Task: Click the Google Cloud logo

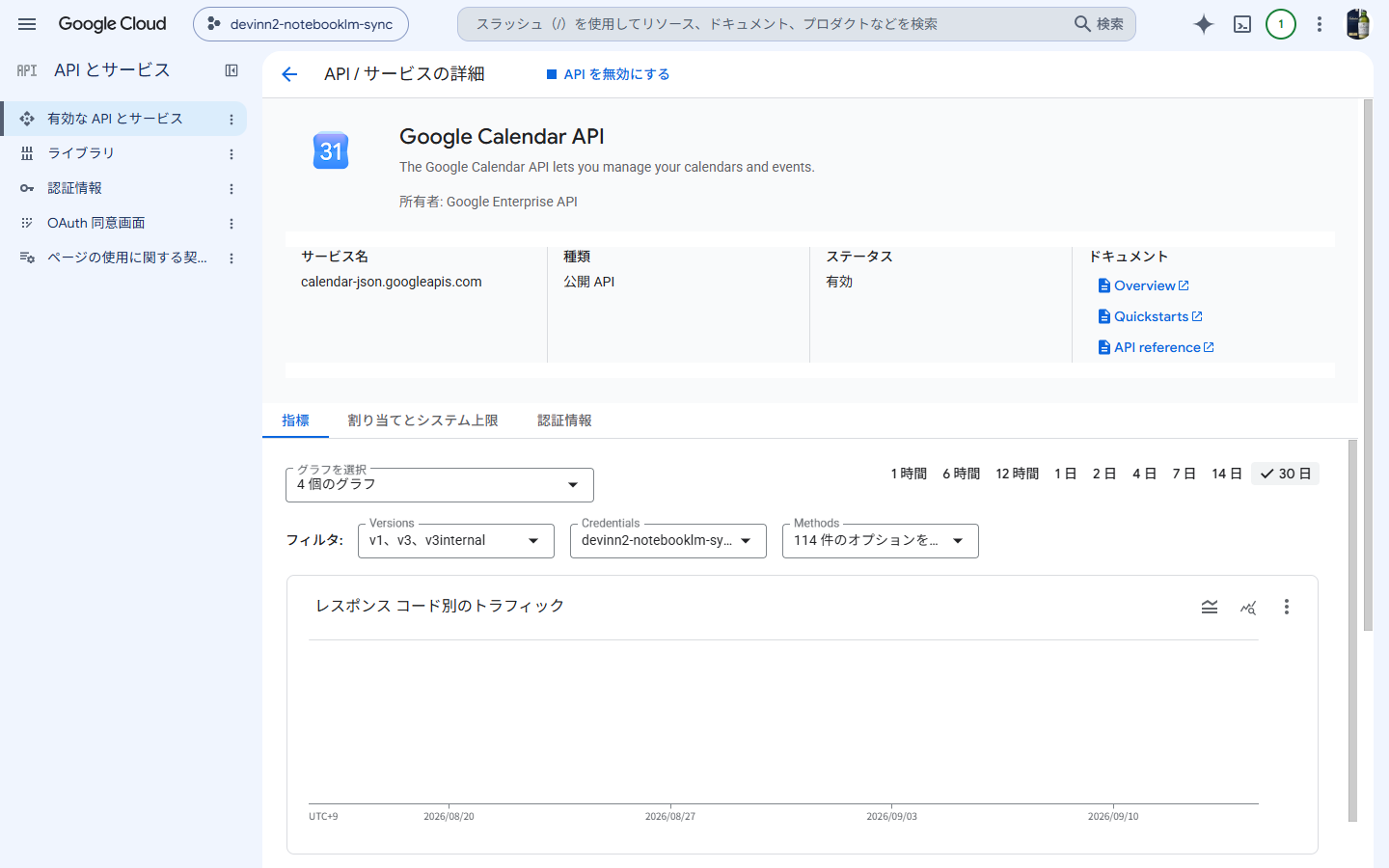Action: click(112, 24)
